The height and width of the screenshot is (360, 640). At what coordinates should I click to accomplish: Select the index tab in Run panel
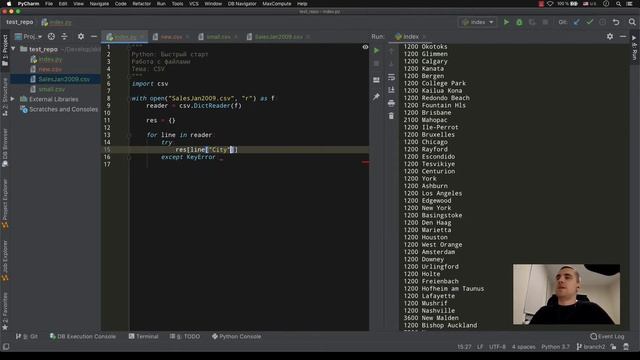[410, 36]
